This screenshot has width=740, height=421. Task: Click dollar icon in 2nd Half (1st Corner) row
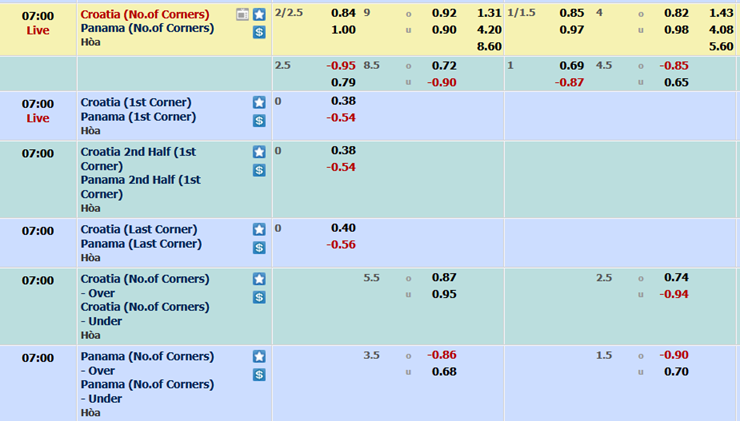(x=259, y=170)
